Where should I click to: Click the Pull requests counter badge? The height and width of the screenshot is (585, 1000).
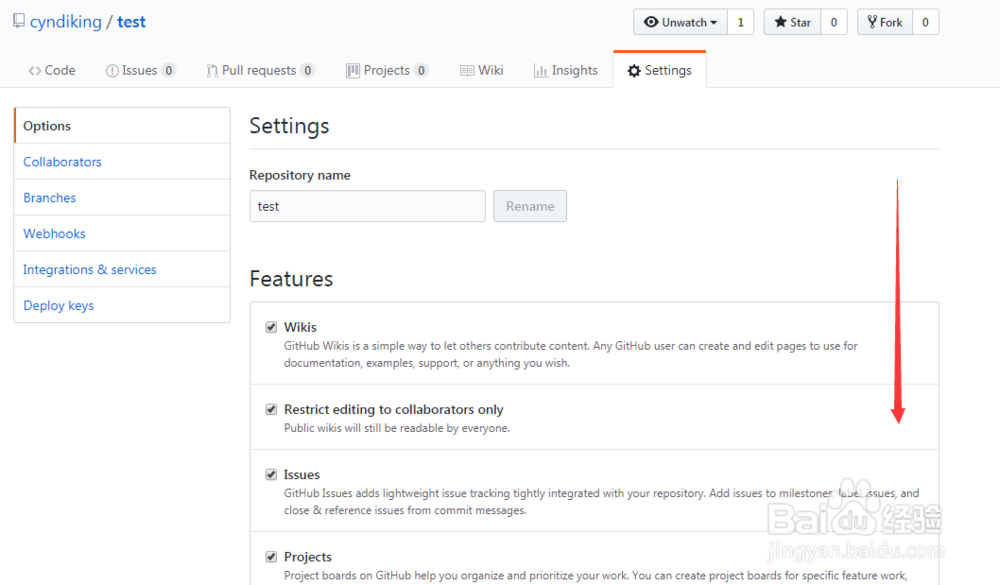(x=307, y=70)
